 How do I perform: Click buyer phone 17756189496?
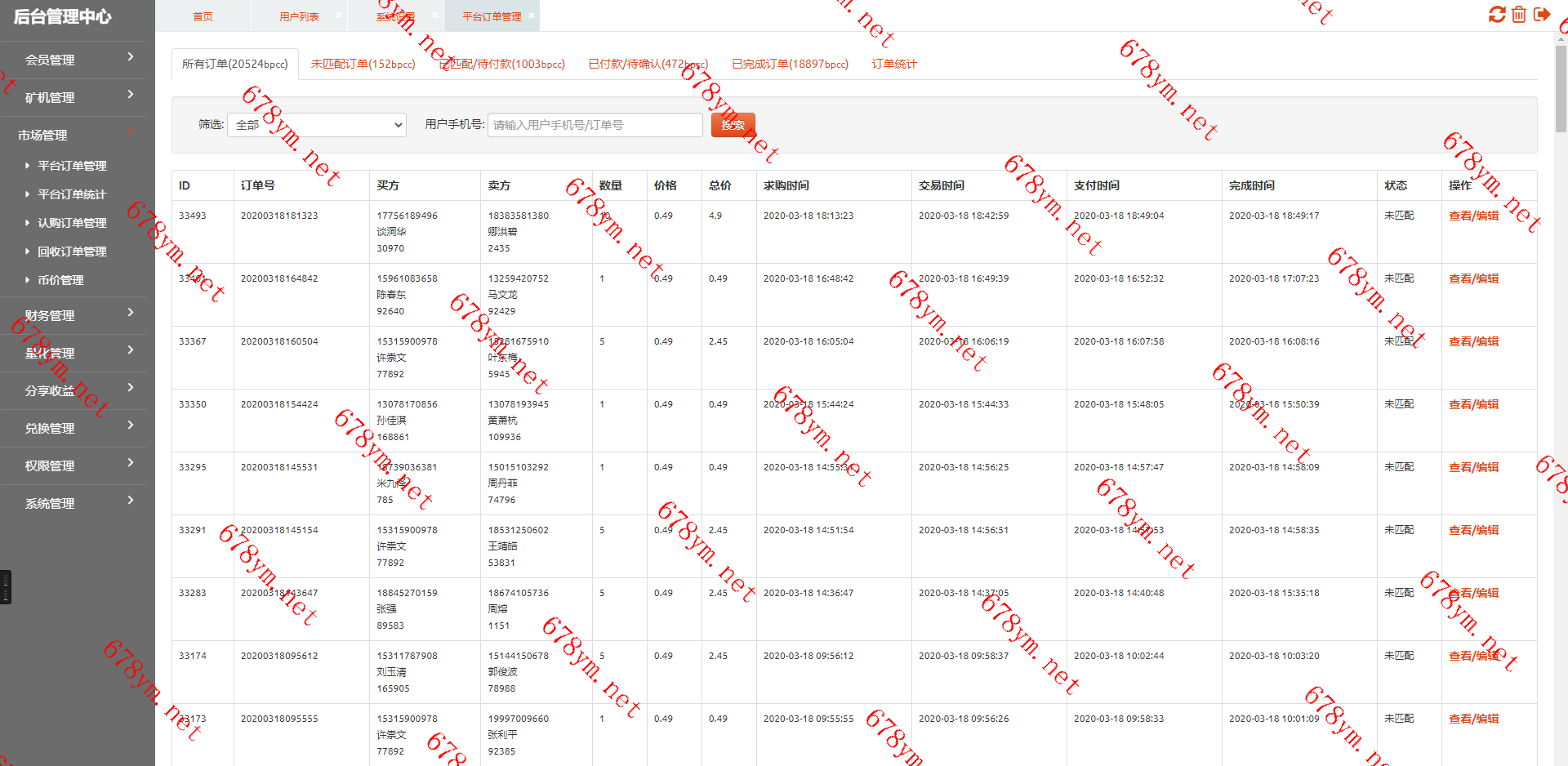(x=407, y=216)
